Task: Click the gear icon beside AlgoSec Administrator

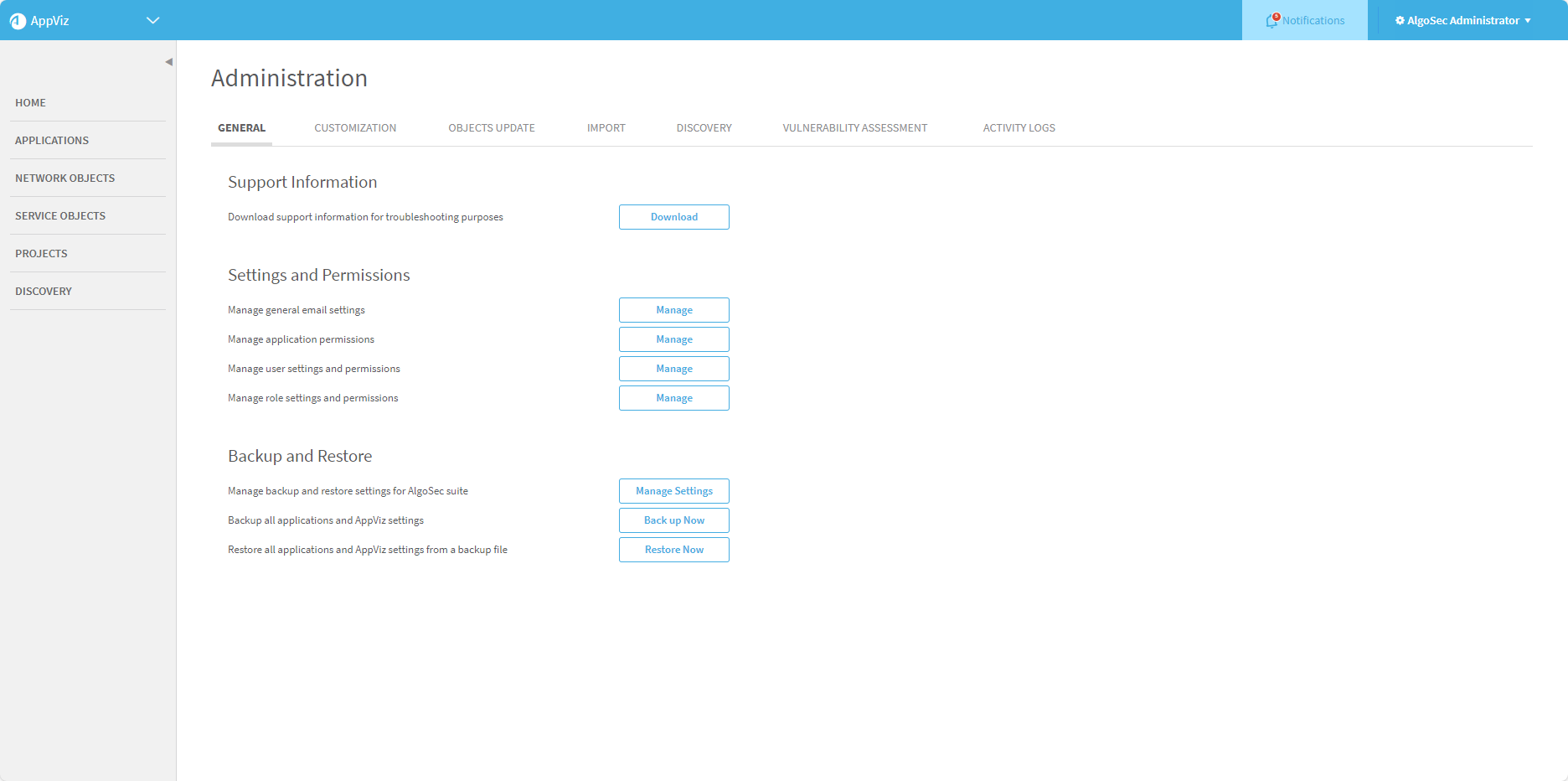Action: pyautogui.click(x=1400, y=21)
